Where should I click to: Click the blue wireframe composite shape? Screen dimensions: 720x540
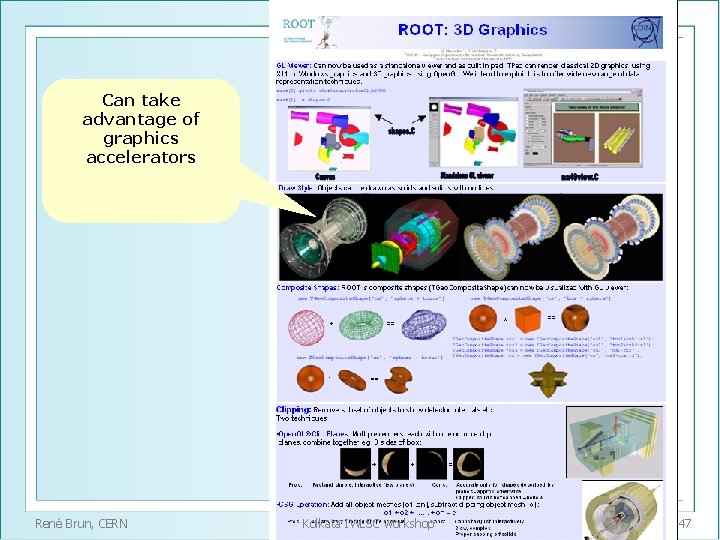[x=424, y=324]
